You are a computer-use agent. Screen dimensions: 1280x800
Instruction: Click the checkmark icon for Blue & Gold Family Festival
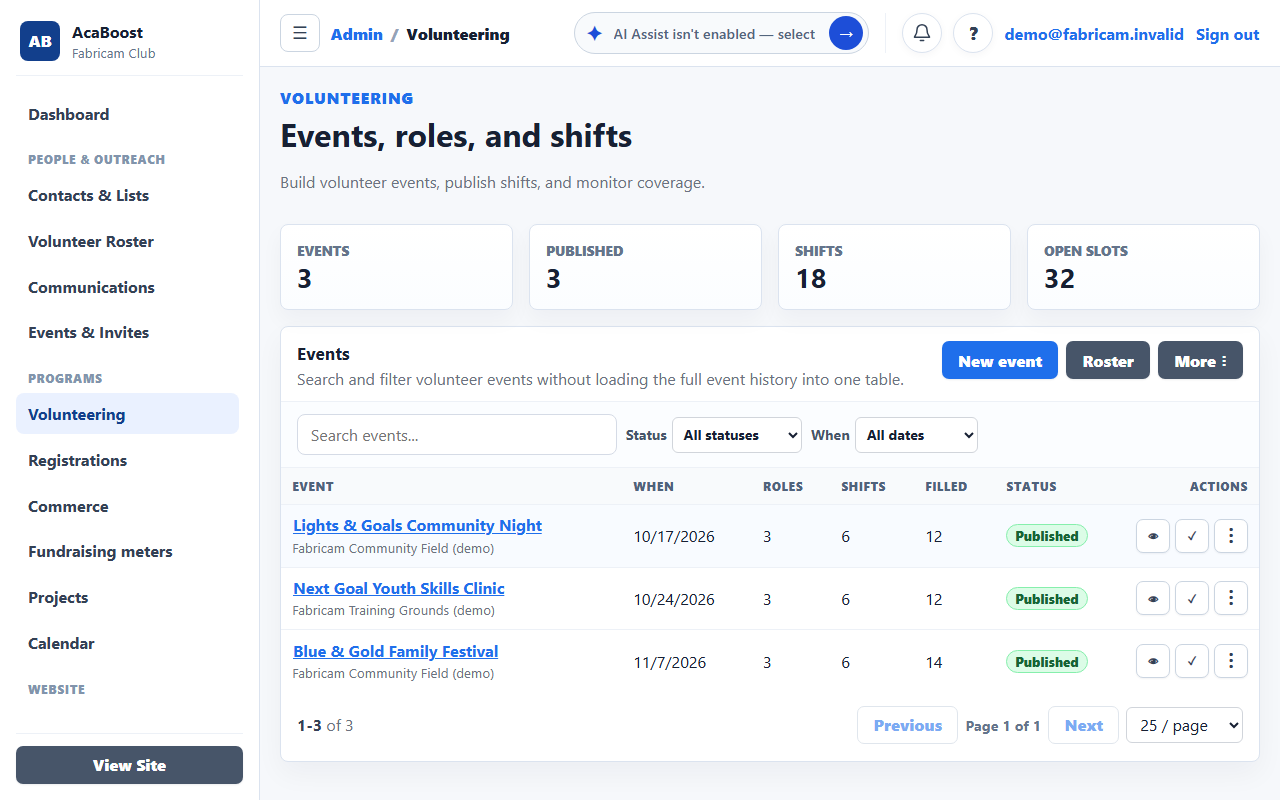[1192, 662]
